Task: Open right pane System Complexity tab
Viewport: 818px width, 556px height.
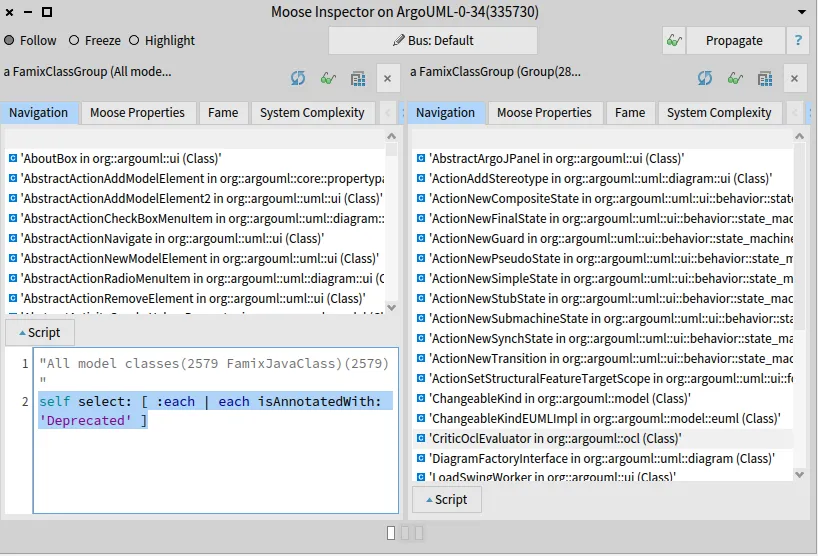Action: point(719,113)
